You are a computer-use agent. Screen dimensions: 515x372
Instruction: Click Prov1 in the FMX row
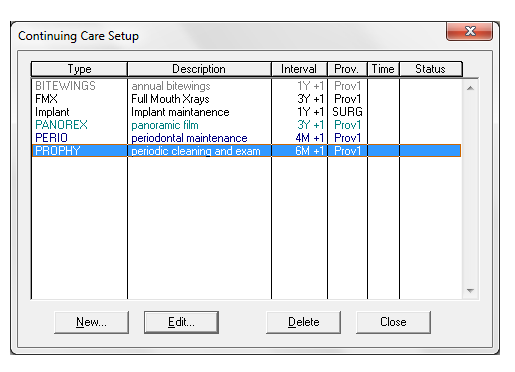348,99
